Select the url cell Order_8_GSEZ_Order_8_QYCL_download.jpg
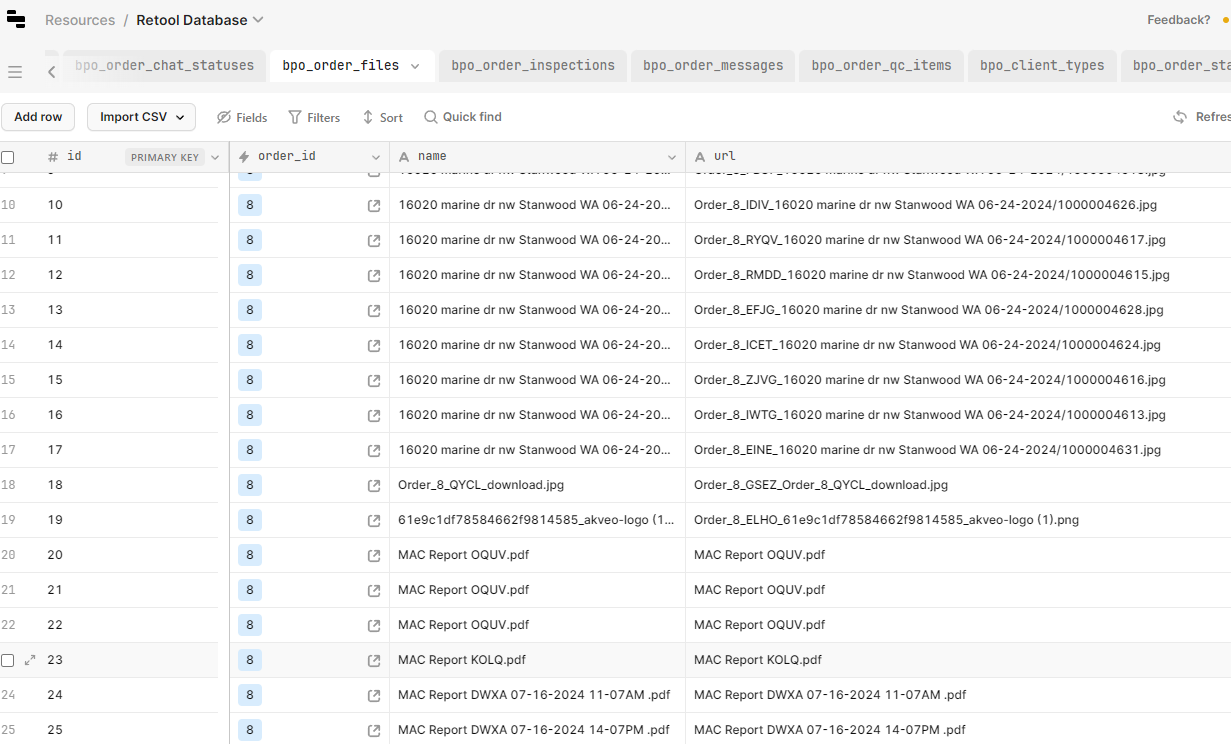The height and width of the screenshot is (744, 1231). coord(958,485)
